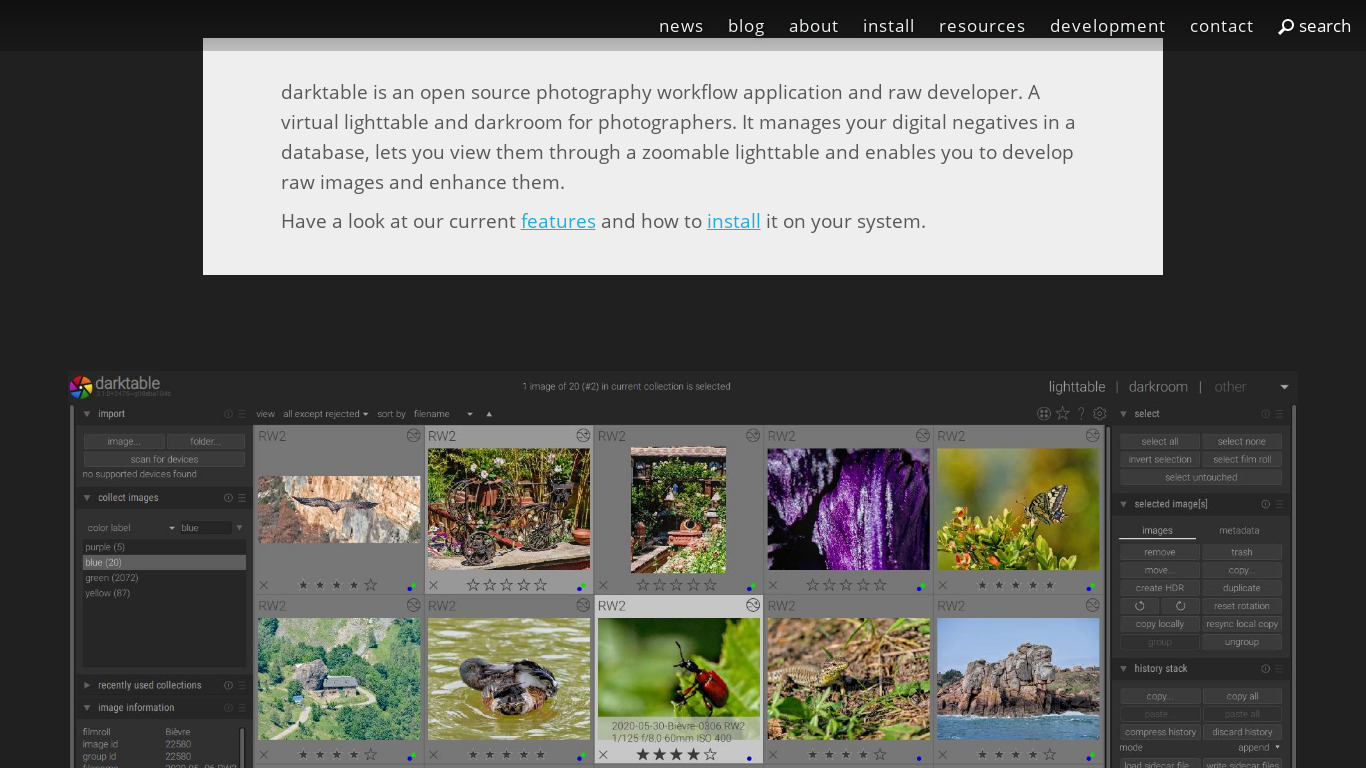Click the rotate clockwise icon button
This screenshot has width=1366, height=768.
point(1180,606)
